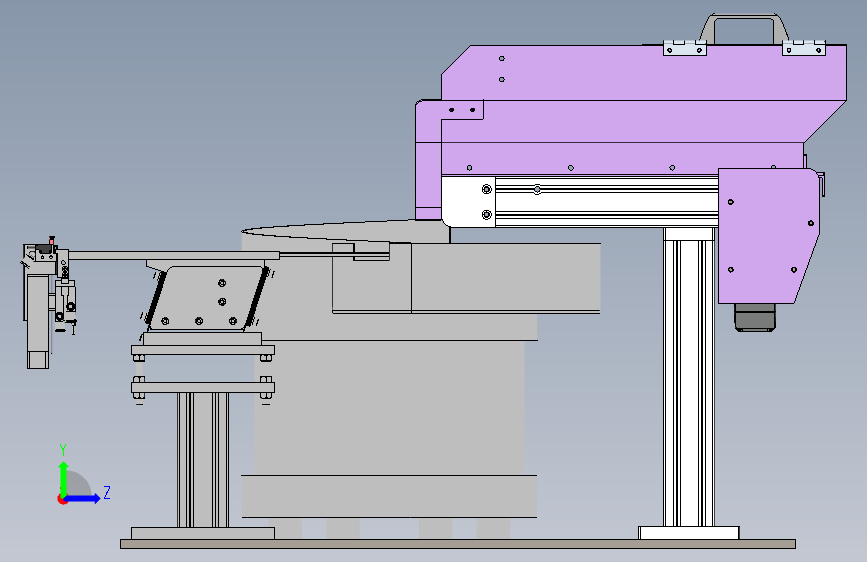Image resolution: width=867 pixels, height=562 pixels.
Task: Select the gray handle on top of the hopper
Action: [744, 28]
